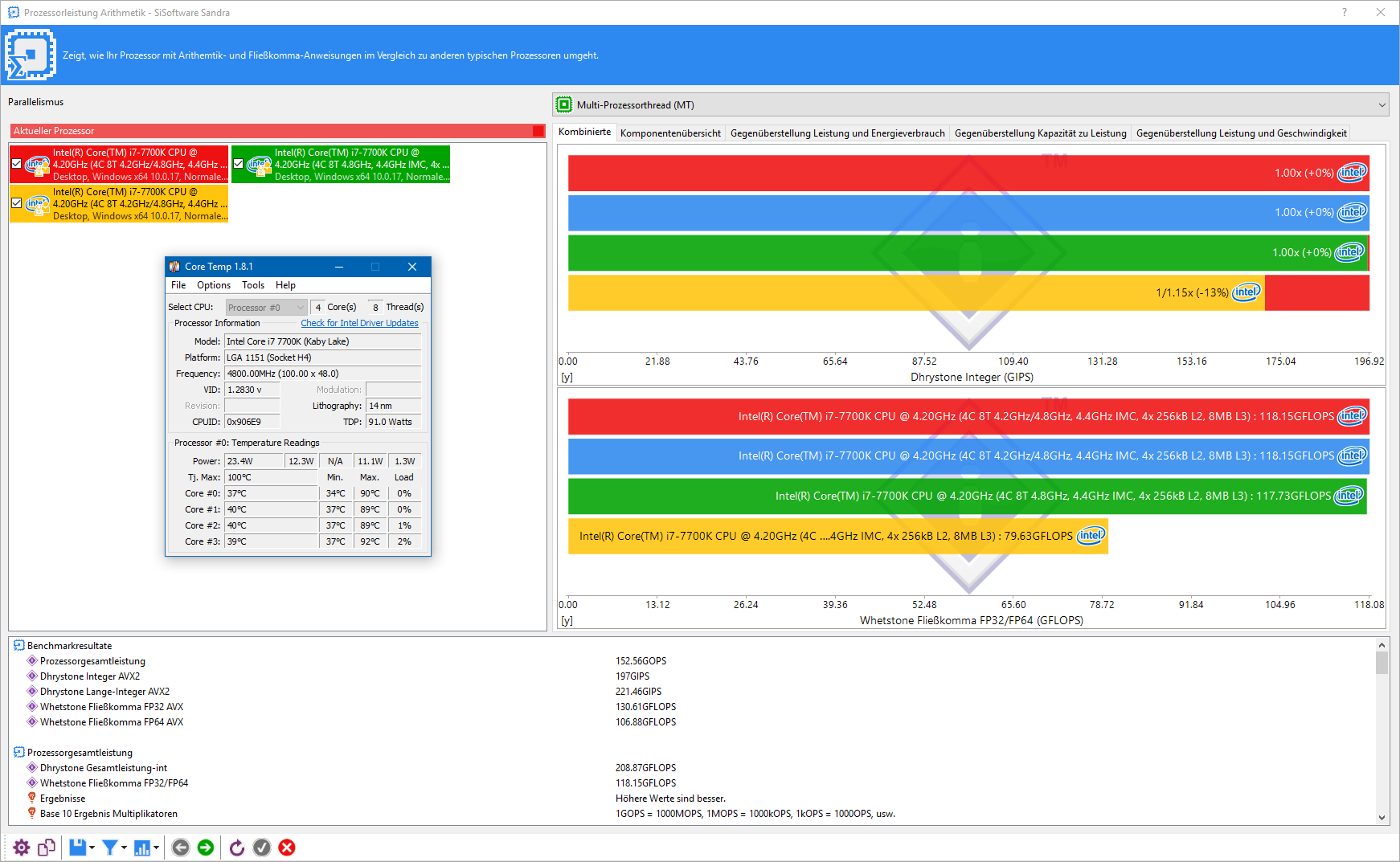Viewport: 1400px width, 862px height.
Task: Click the 152.56GOPS value
Action: 641,661
